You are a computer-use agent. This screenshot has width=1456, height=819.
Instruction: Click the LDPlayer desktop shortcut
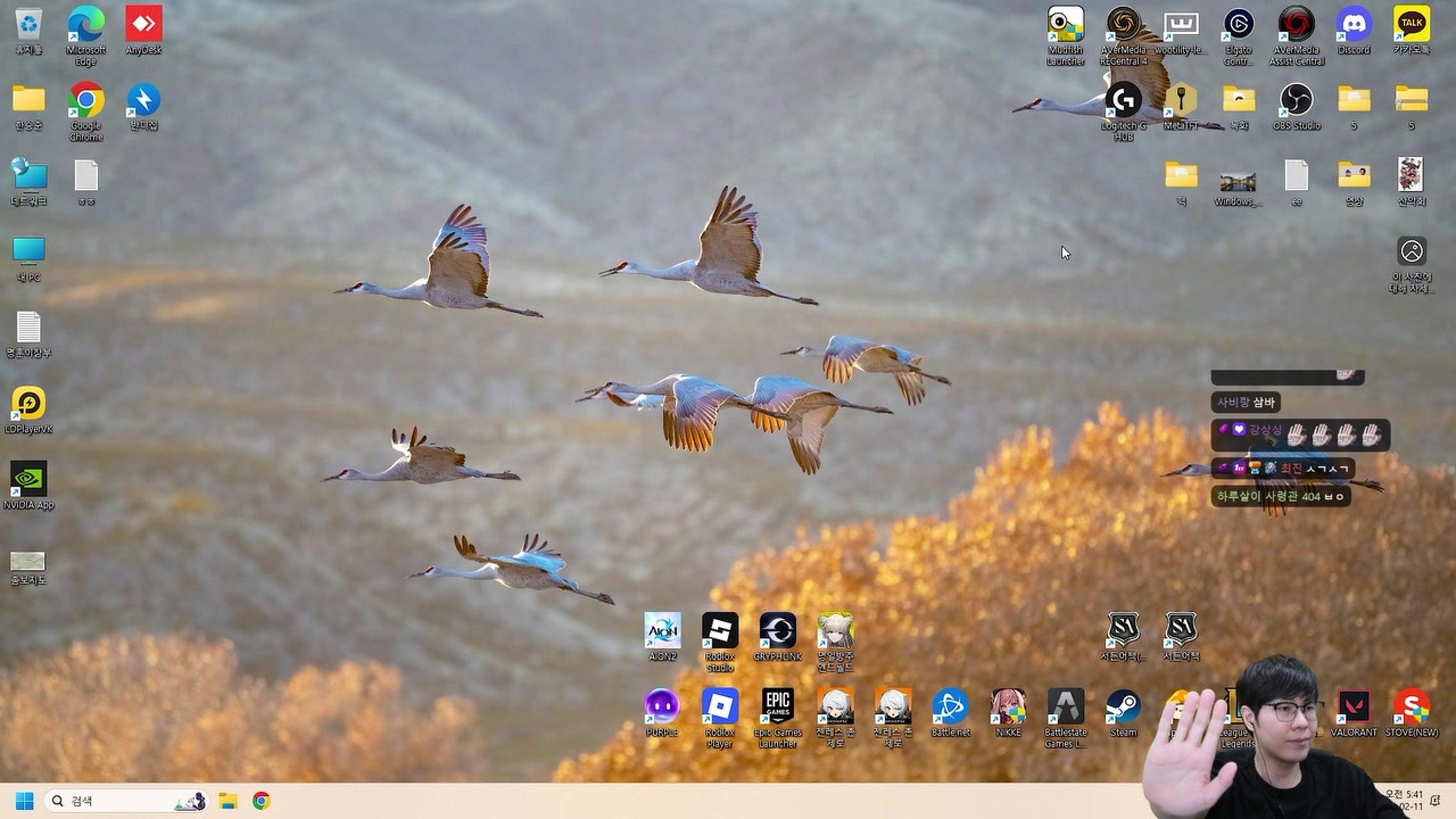click(x=28, y=404)
